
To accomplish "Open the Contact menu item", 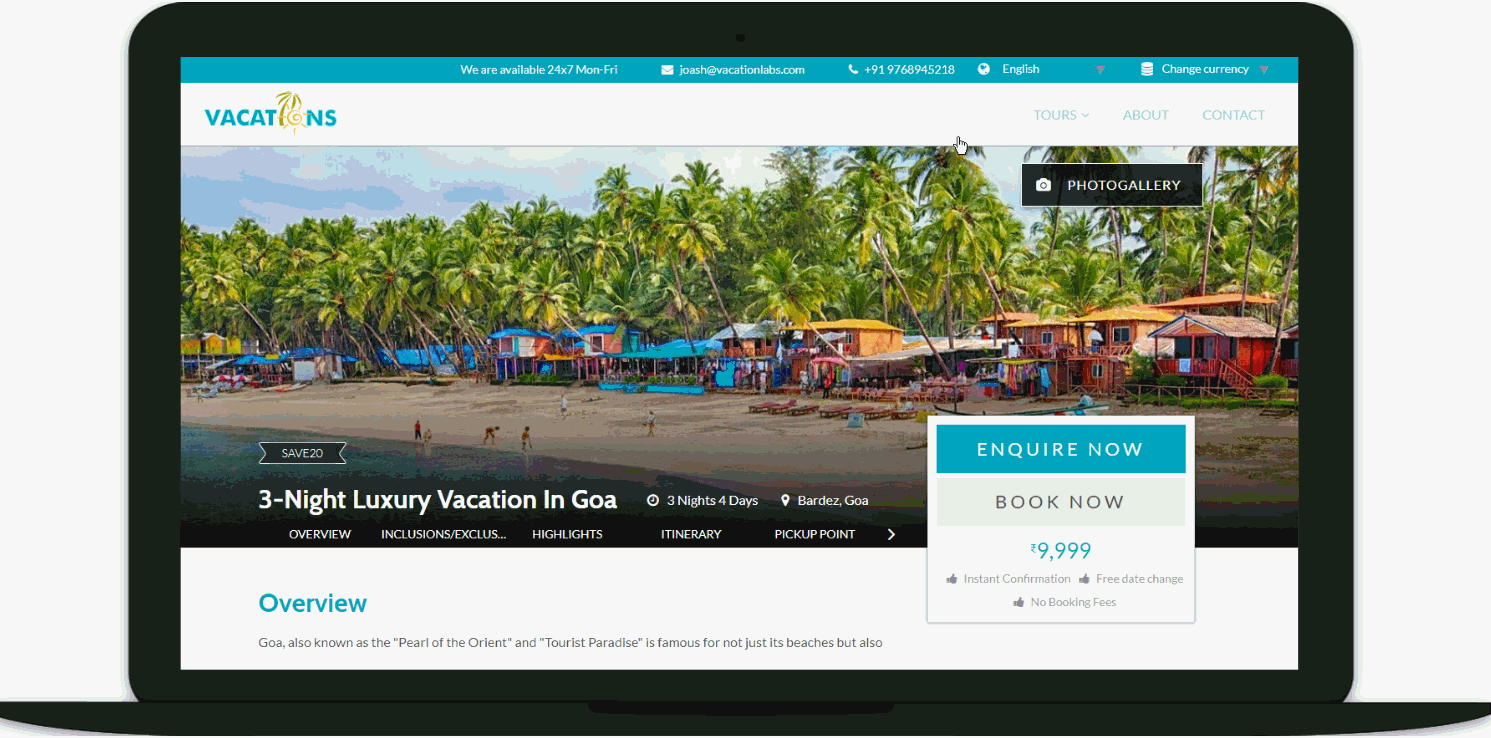I will [1233, 115].
